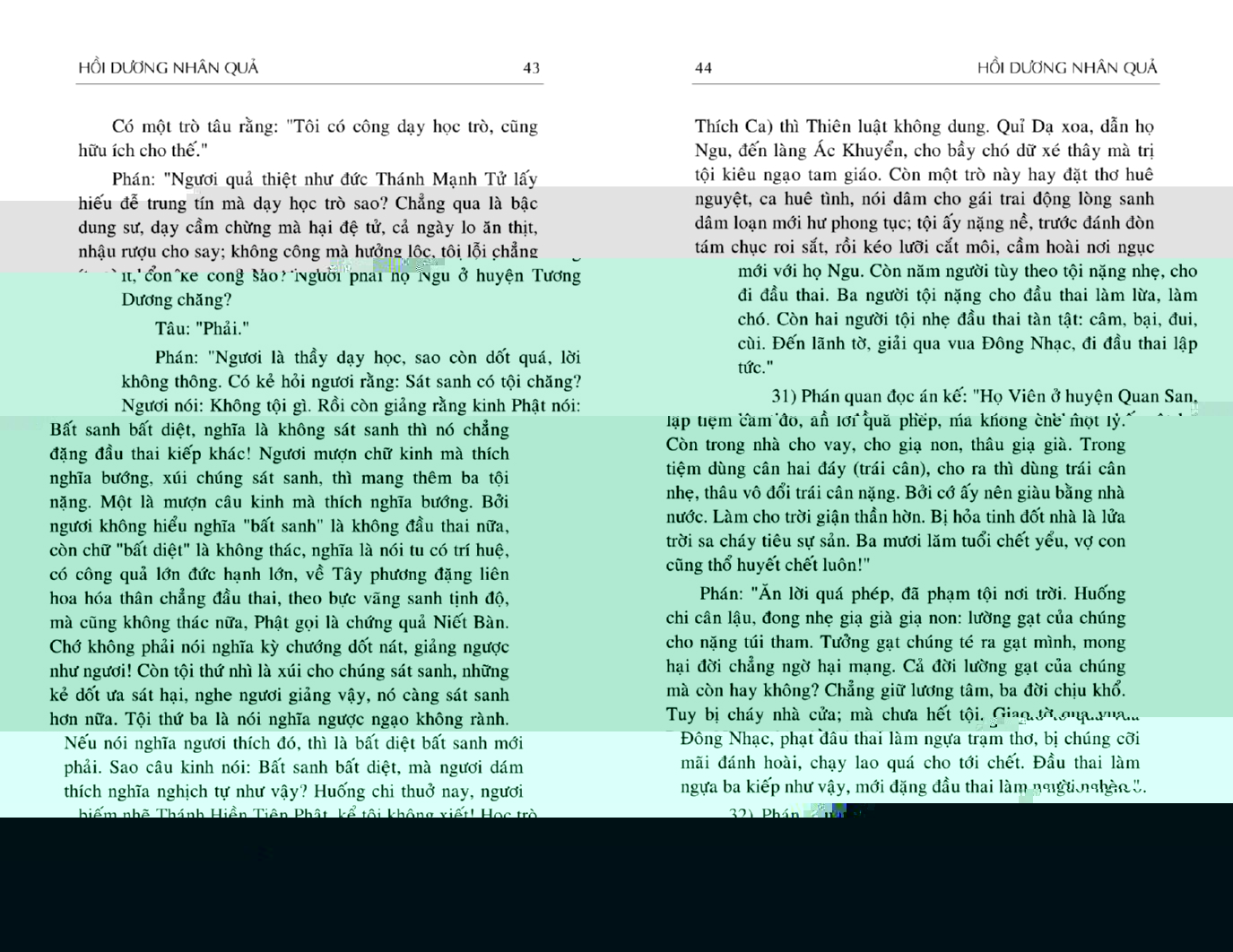This screenshot has height=952, width=1233.
Task: Click the single word 'tức."' ending the paragraph
Action: pos(756,368)
